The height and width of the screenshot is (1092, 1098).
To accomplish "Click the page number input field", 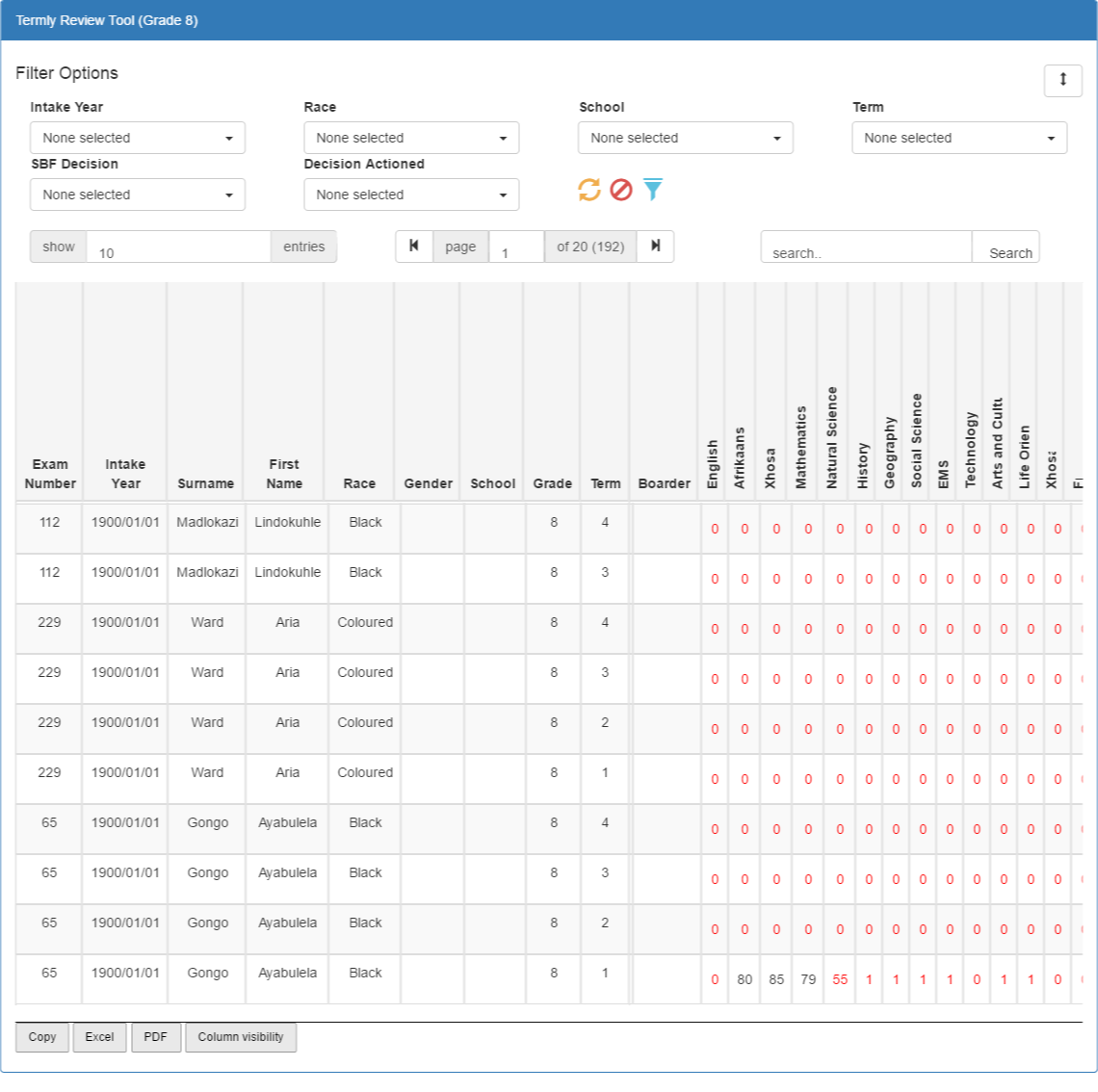I will click(516, 247).
